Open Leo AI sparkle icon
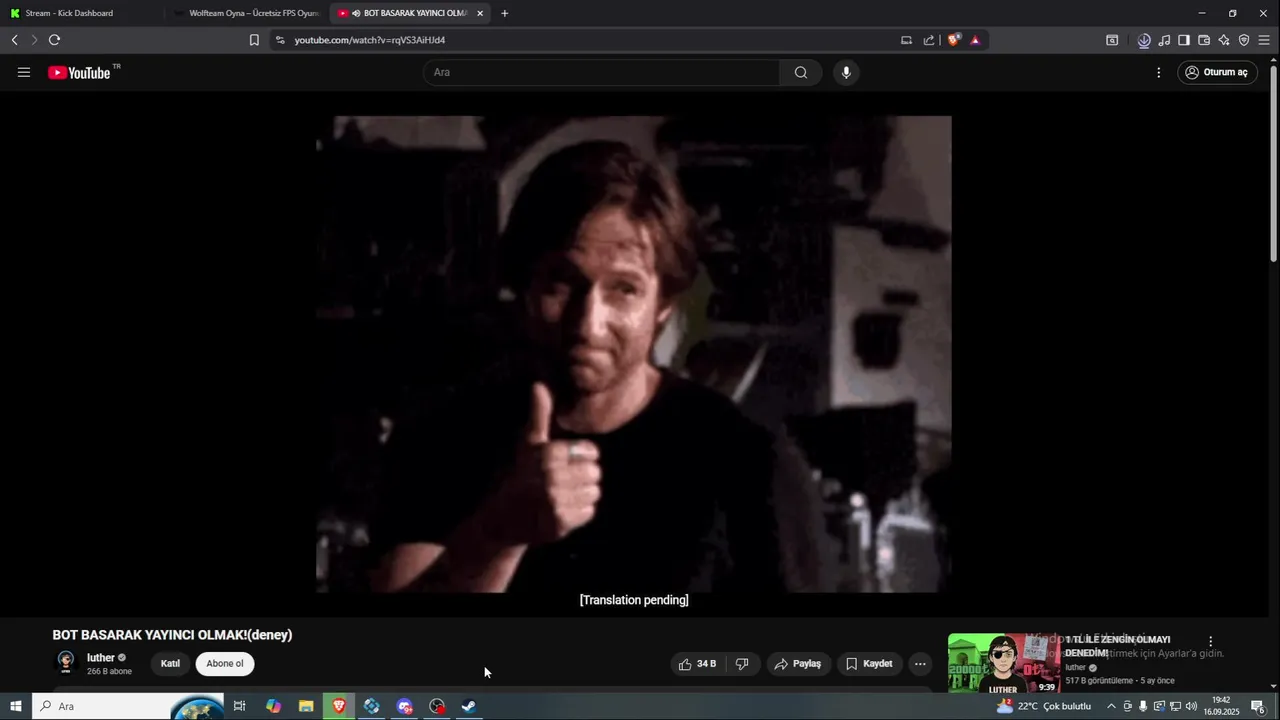 tap(1224, 40)
